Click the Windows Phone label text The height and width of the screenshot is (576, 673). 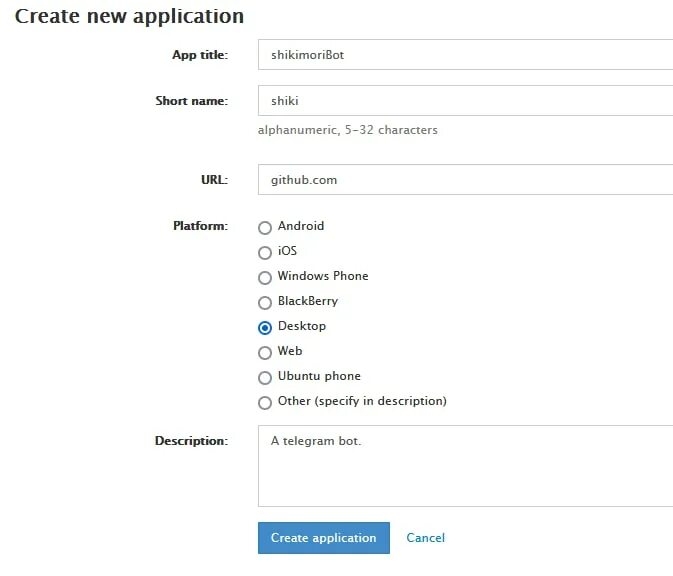click(323, 276)
